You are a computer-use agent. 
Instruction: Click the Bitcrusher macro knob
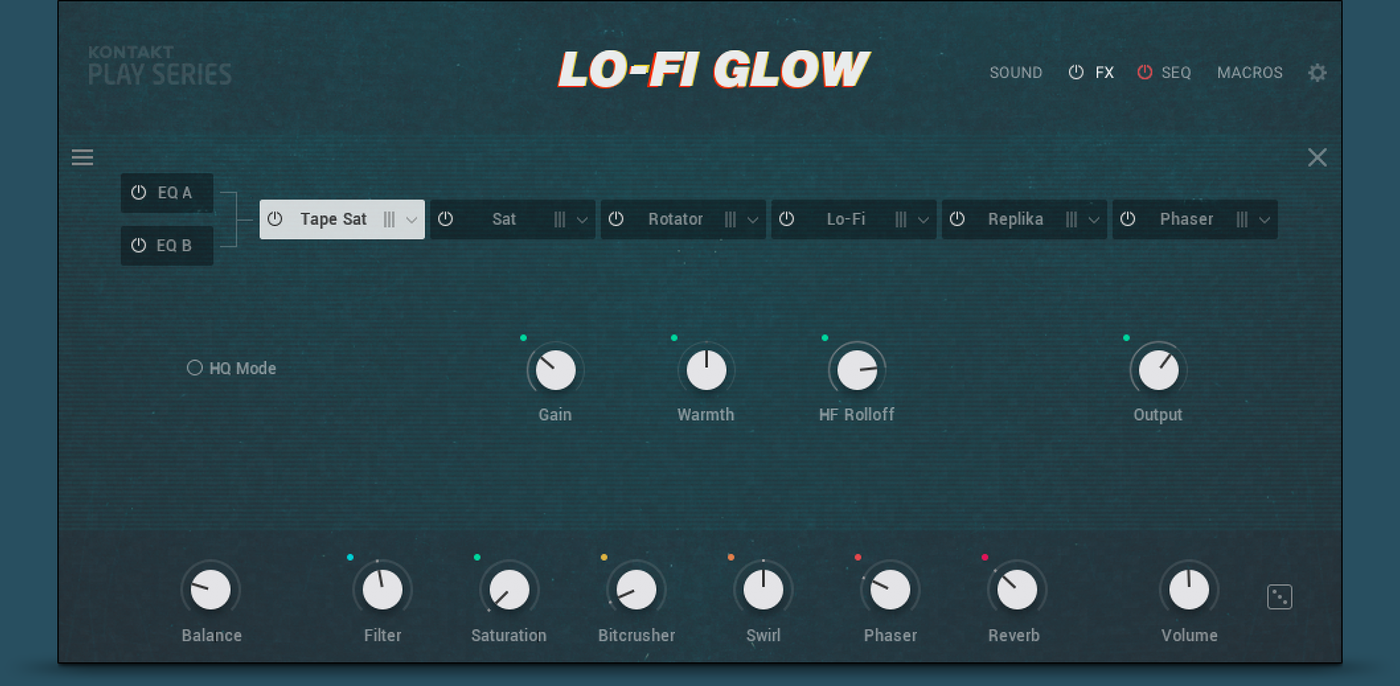click(x=636, y=590)
